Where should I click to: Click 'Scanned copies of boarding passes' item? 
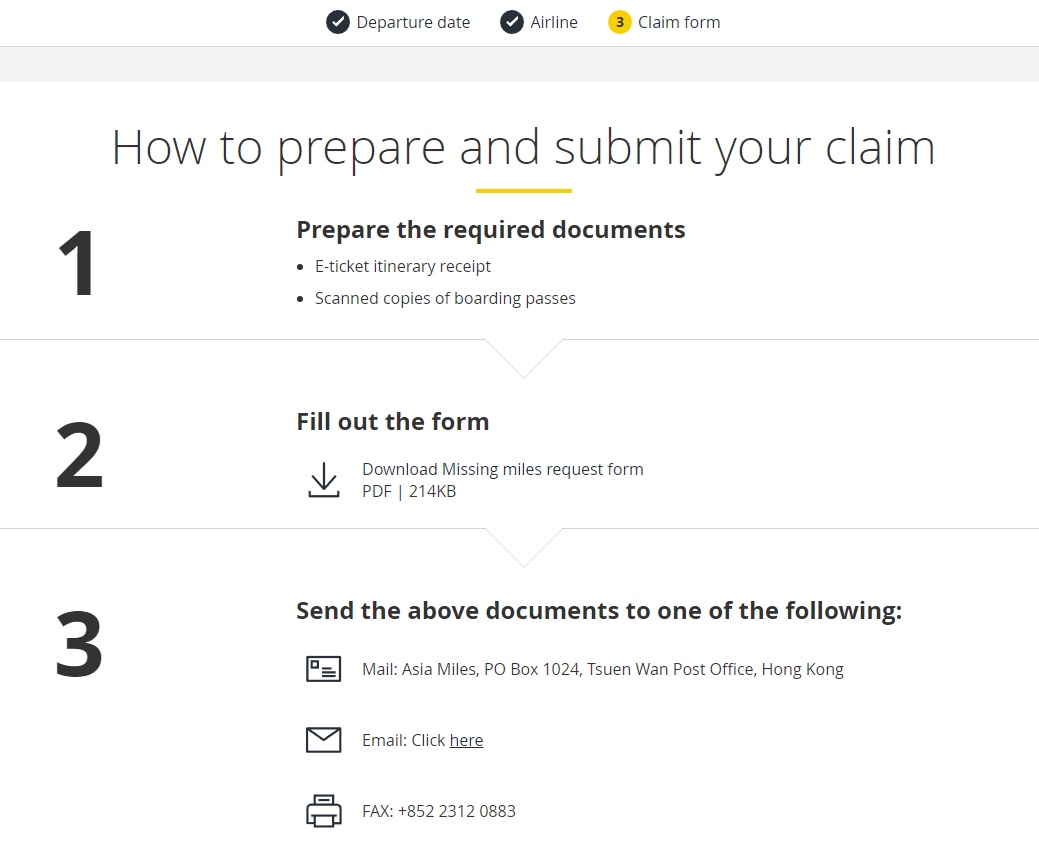(x=445, y=299)
